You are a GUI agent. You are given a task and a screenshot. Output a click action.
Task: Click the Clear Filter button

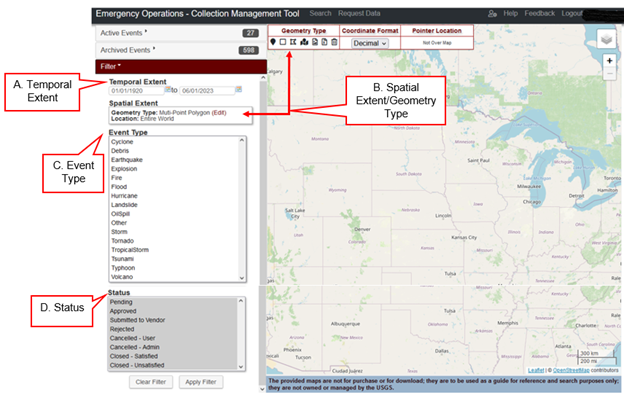[x=150, y=382]
